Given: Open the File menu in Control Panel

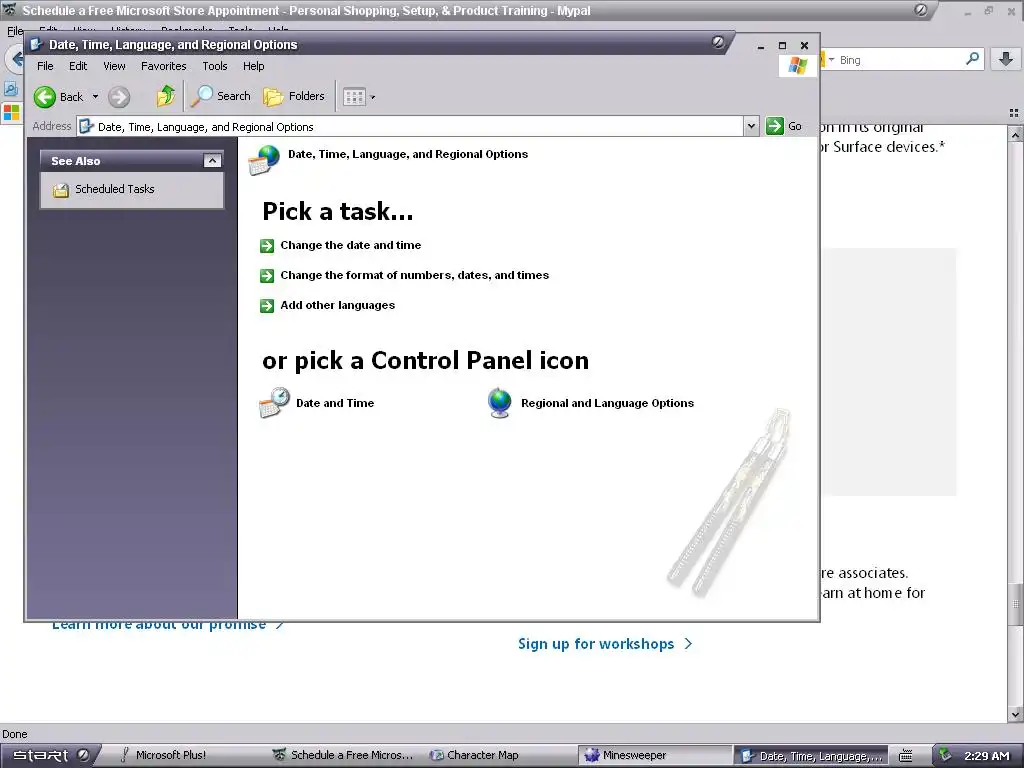Looking at the screenshot, I should tap(45, 66).
